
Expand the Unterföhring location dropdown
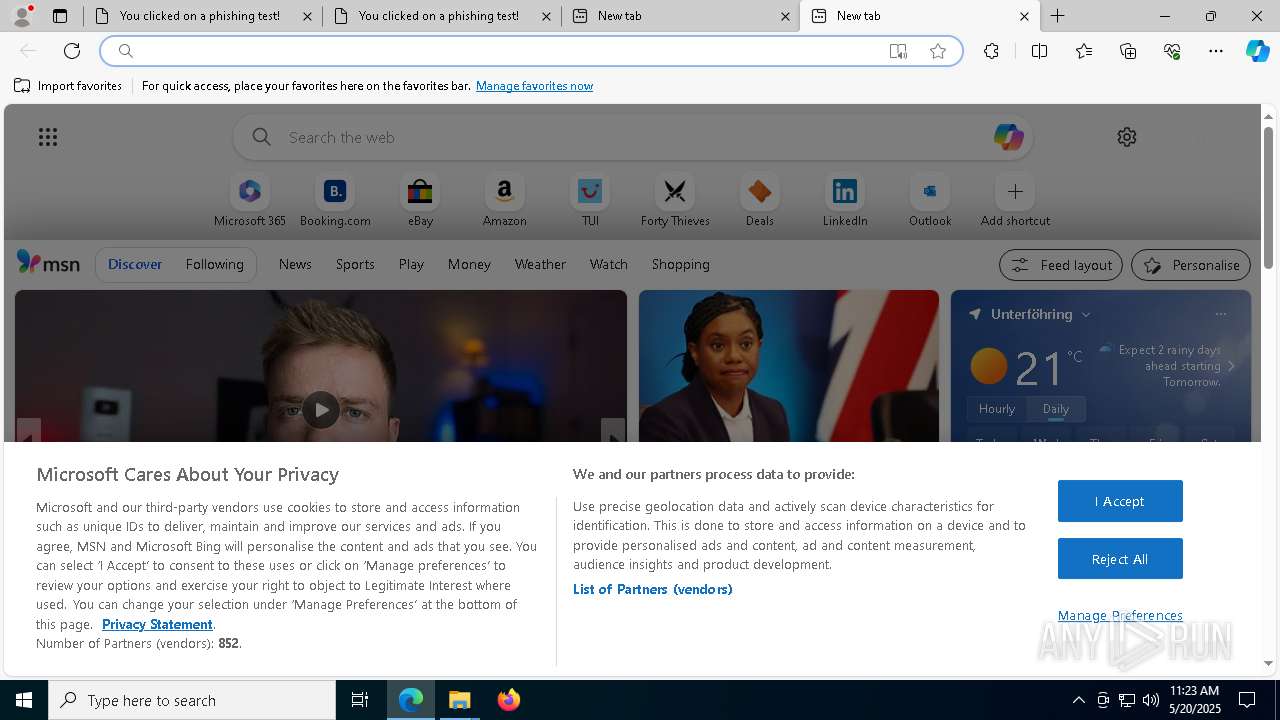coord(1086,314)
